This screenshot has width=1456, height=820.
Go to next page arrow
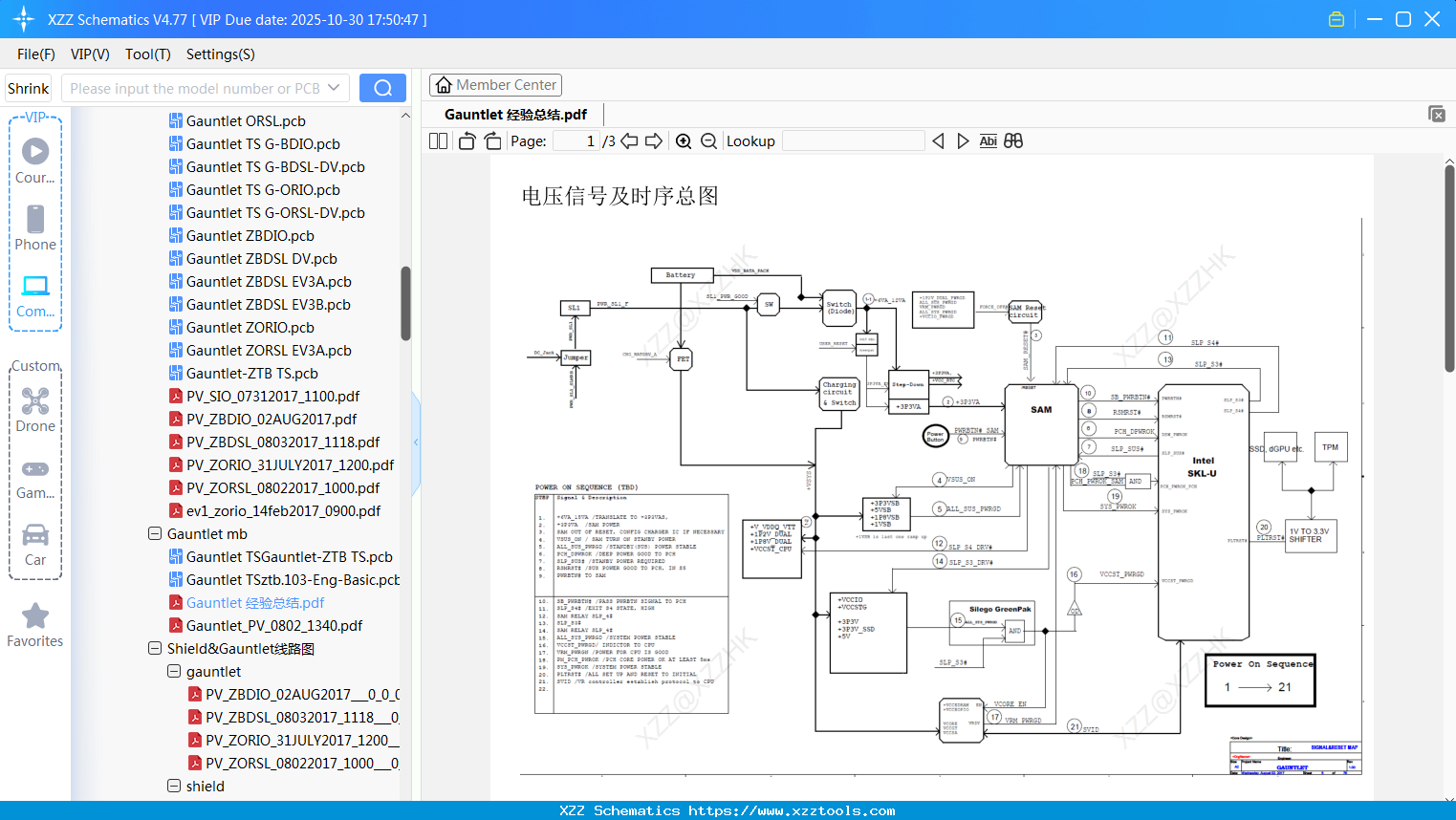pyautogui.click(x=654, y=140)
